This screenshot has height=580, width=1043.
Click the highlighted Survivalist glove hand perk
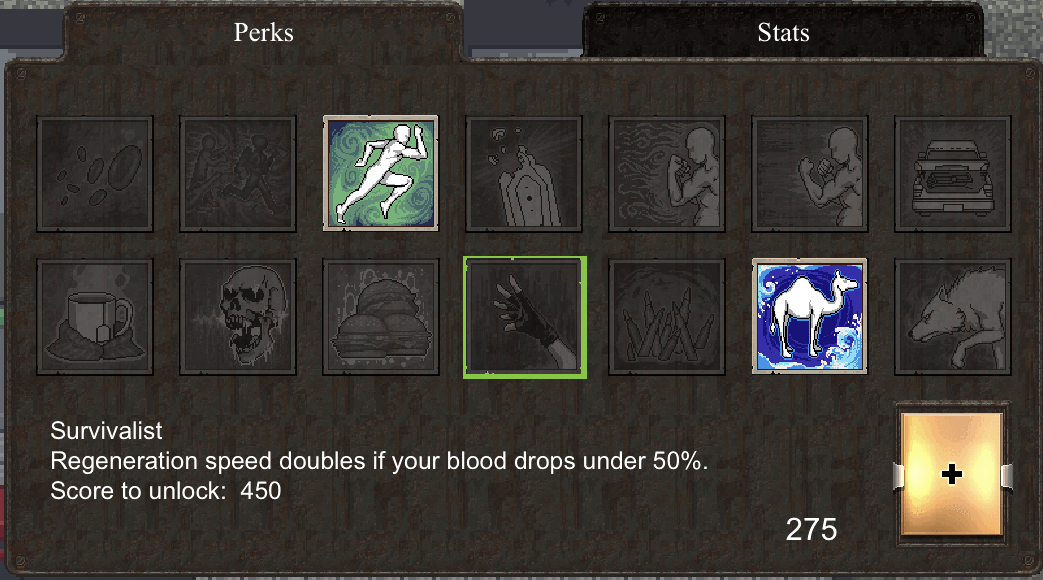pyautogui.click(x=525, y=317)
